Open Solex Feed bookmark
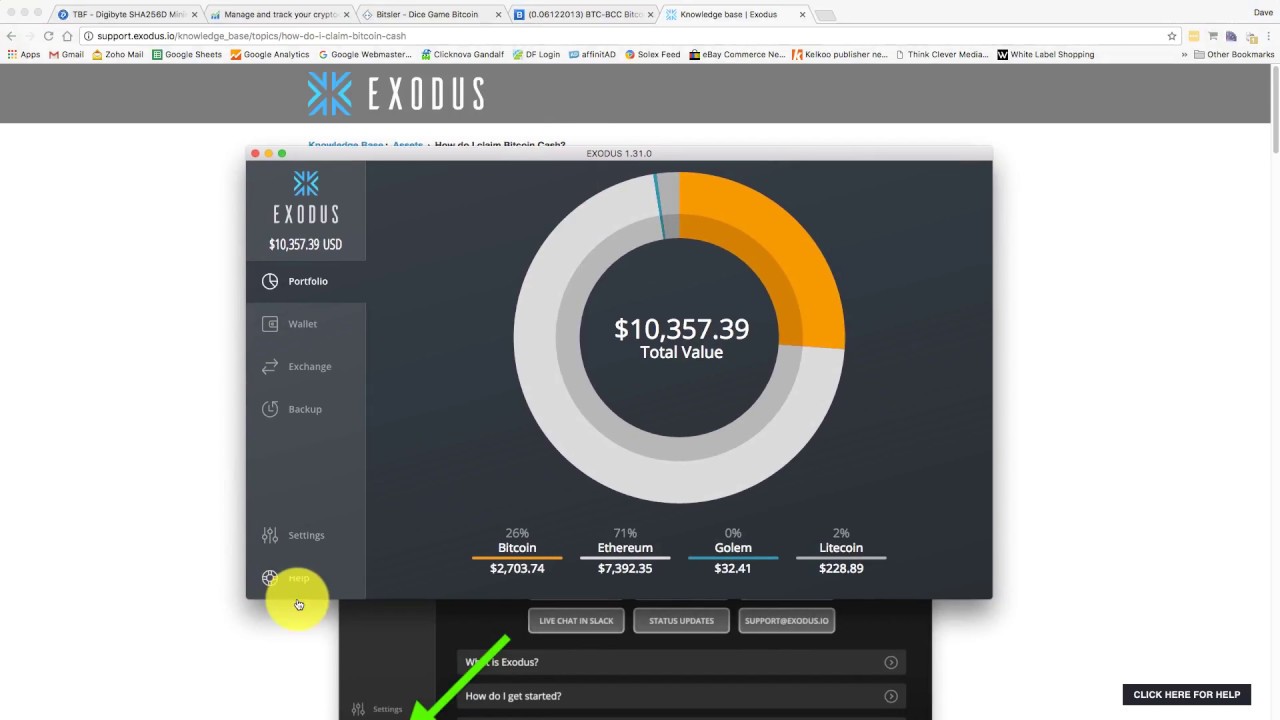Image resolution: width=1280 pixels, height=720 pixels. pyautogui.click(x=651, y=54)
